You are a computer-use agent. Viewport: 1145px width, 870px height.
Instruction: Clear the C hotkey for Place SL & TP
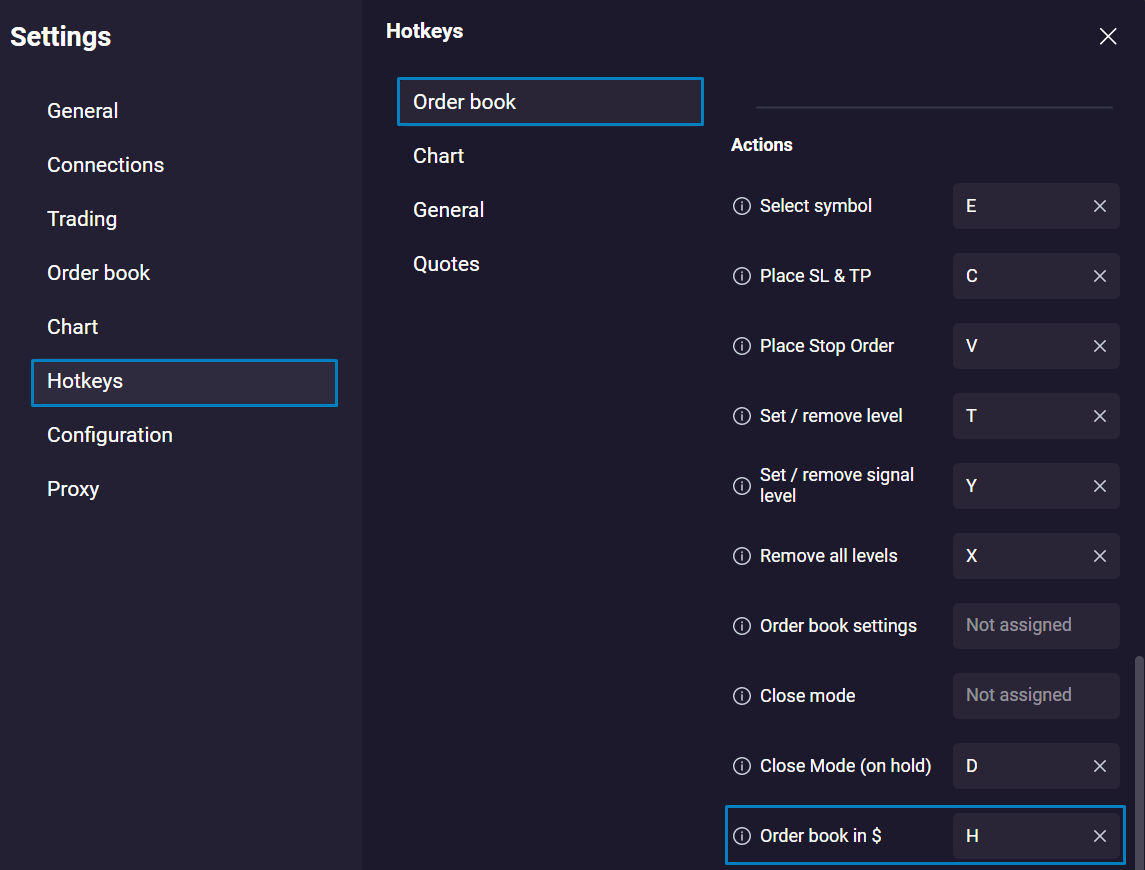point(1100,276)
